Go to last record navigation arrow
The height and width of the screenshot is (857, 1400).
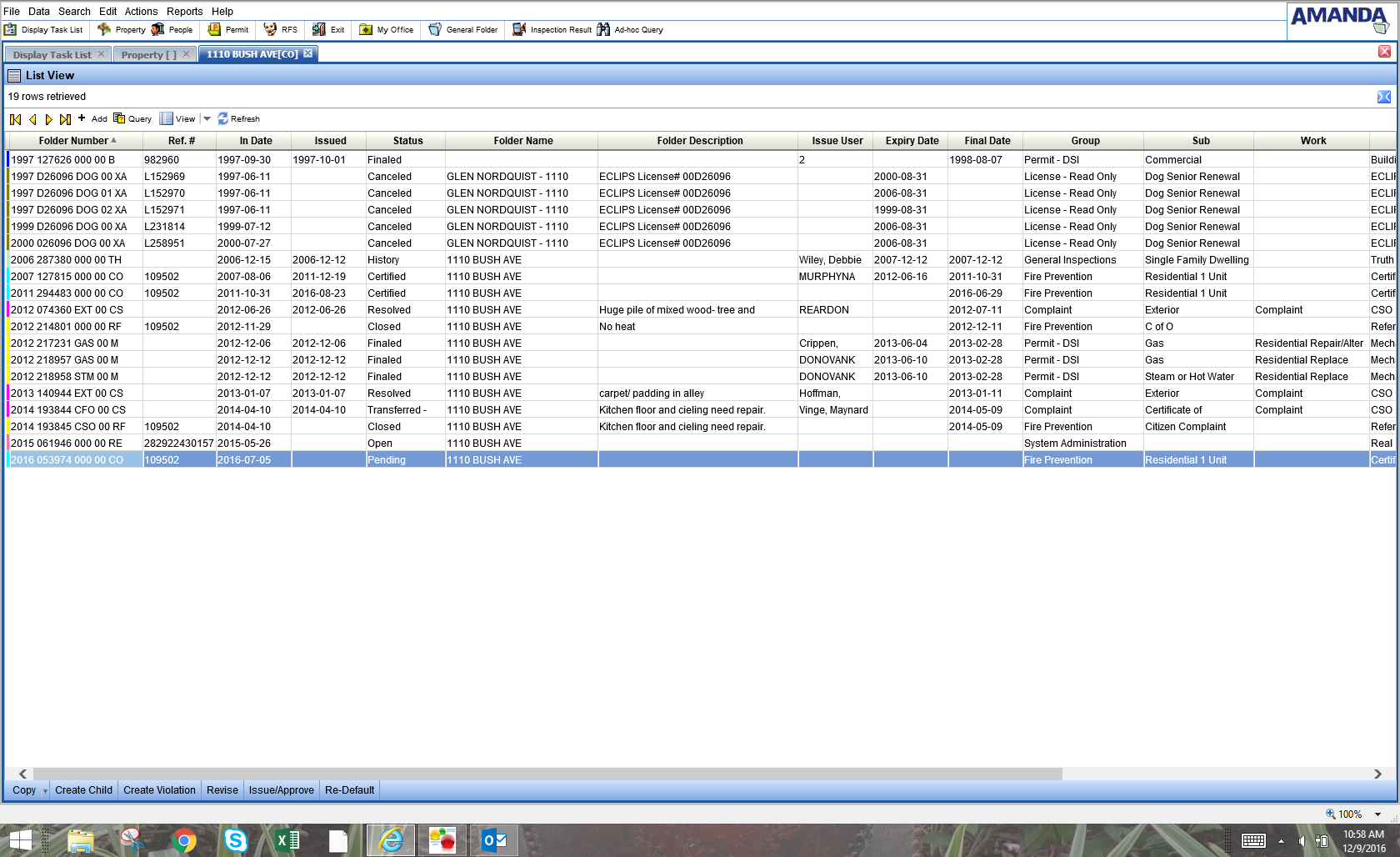[65, 119]
